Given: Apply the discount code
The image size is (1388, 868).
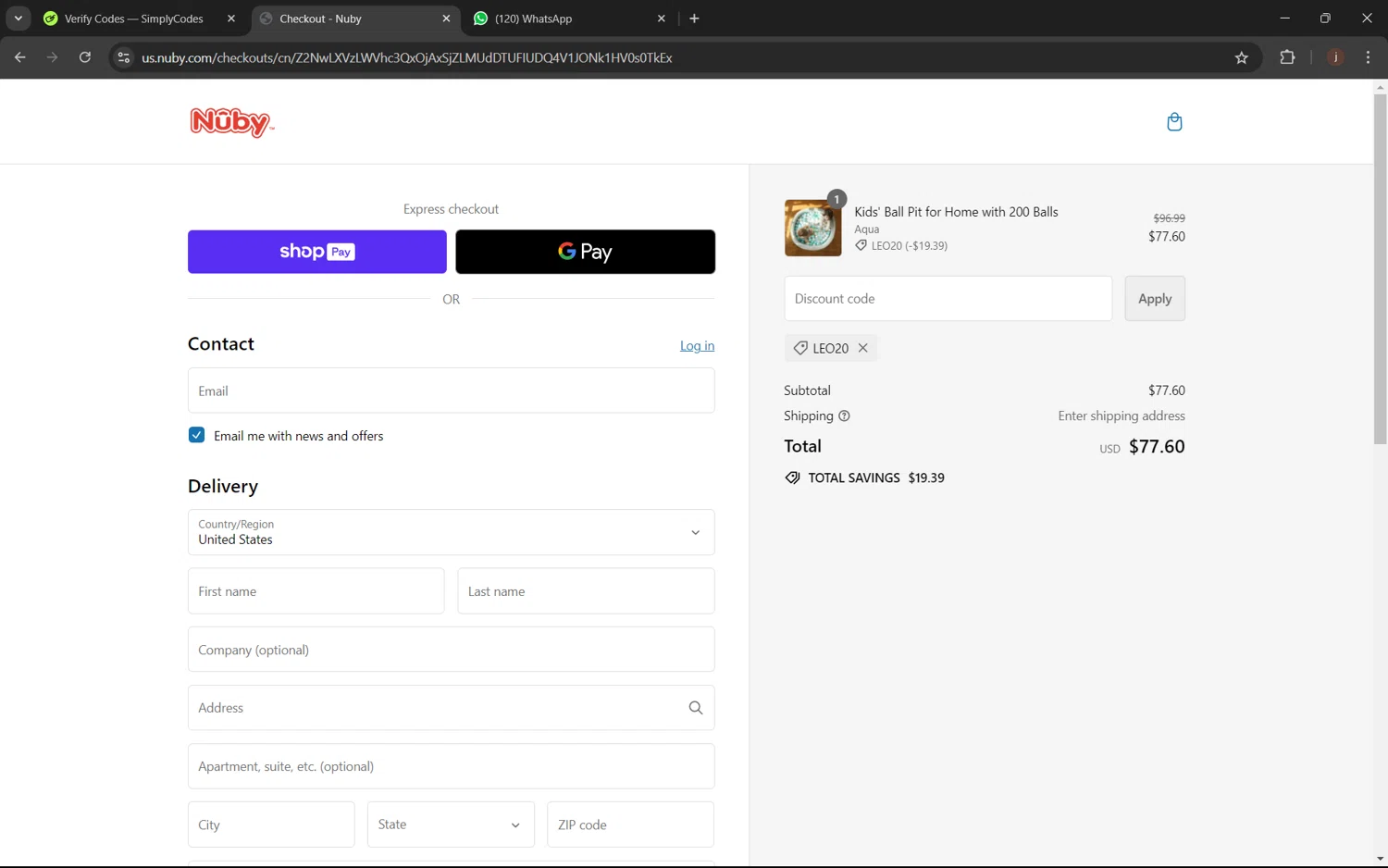Looking at the screenshot, I should 1155,299.
